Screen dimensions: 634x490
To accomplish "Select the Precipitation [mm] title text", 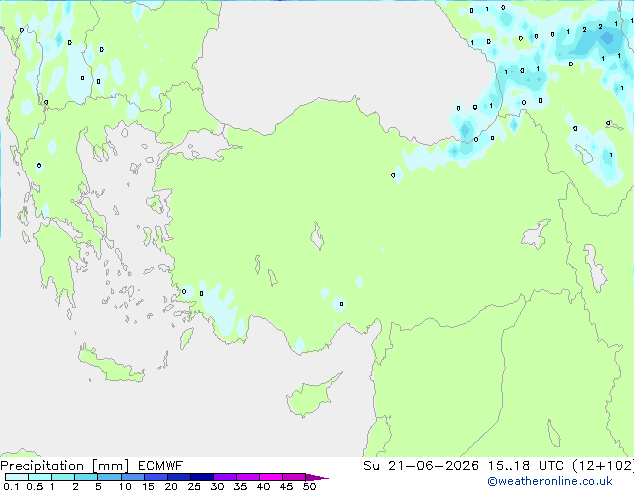I will tap(65, 466).
